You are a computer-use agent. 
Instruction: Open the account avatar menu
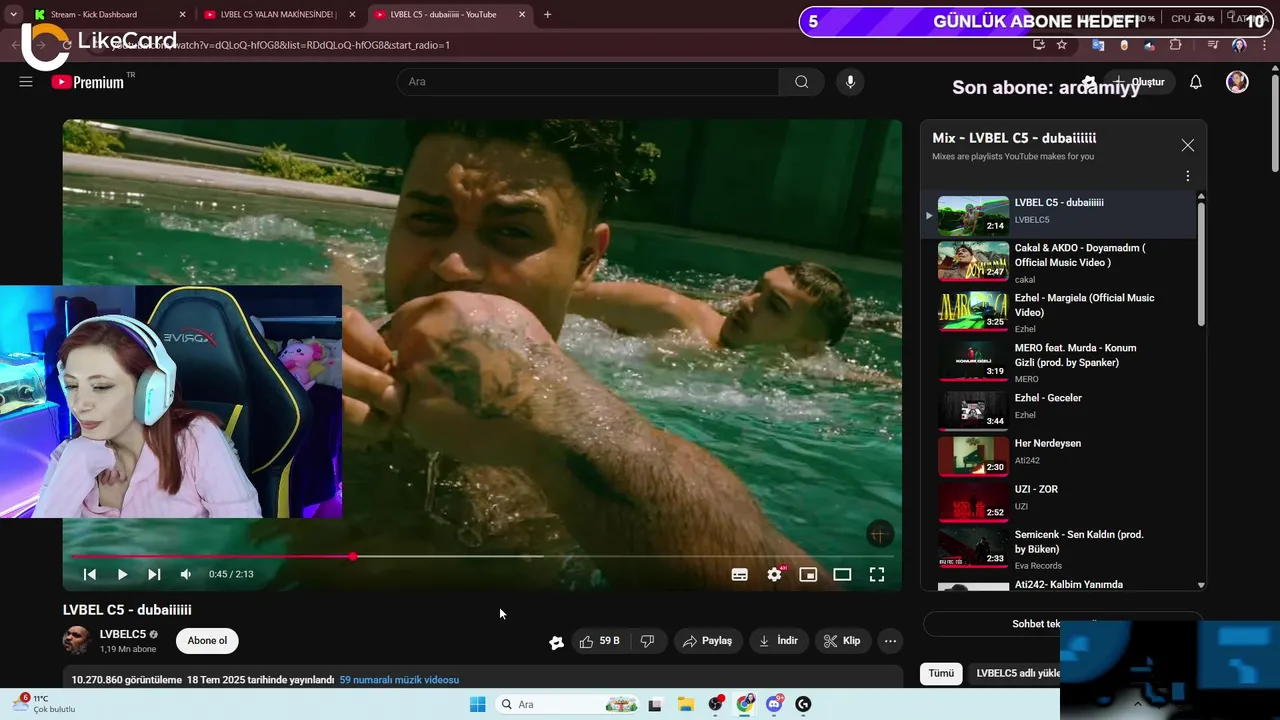[x=1237, y=82]
